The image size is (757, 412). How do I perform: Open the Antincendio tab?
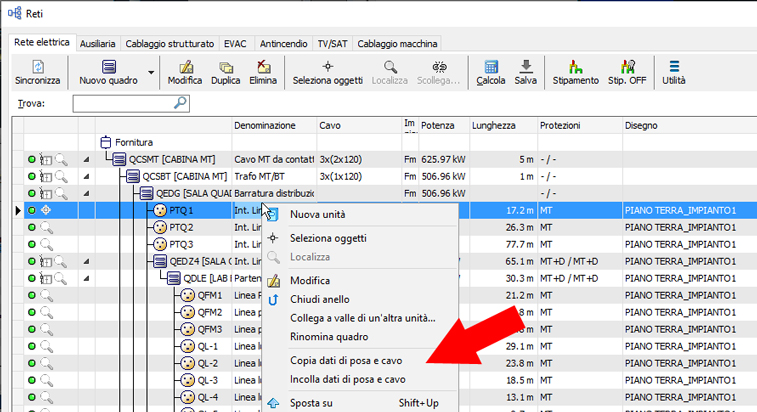283,44
